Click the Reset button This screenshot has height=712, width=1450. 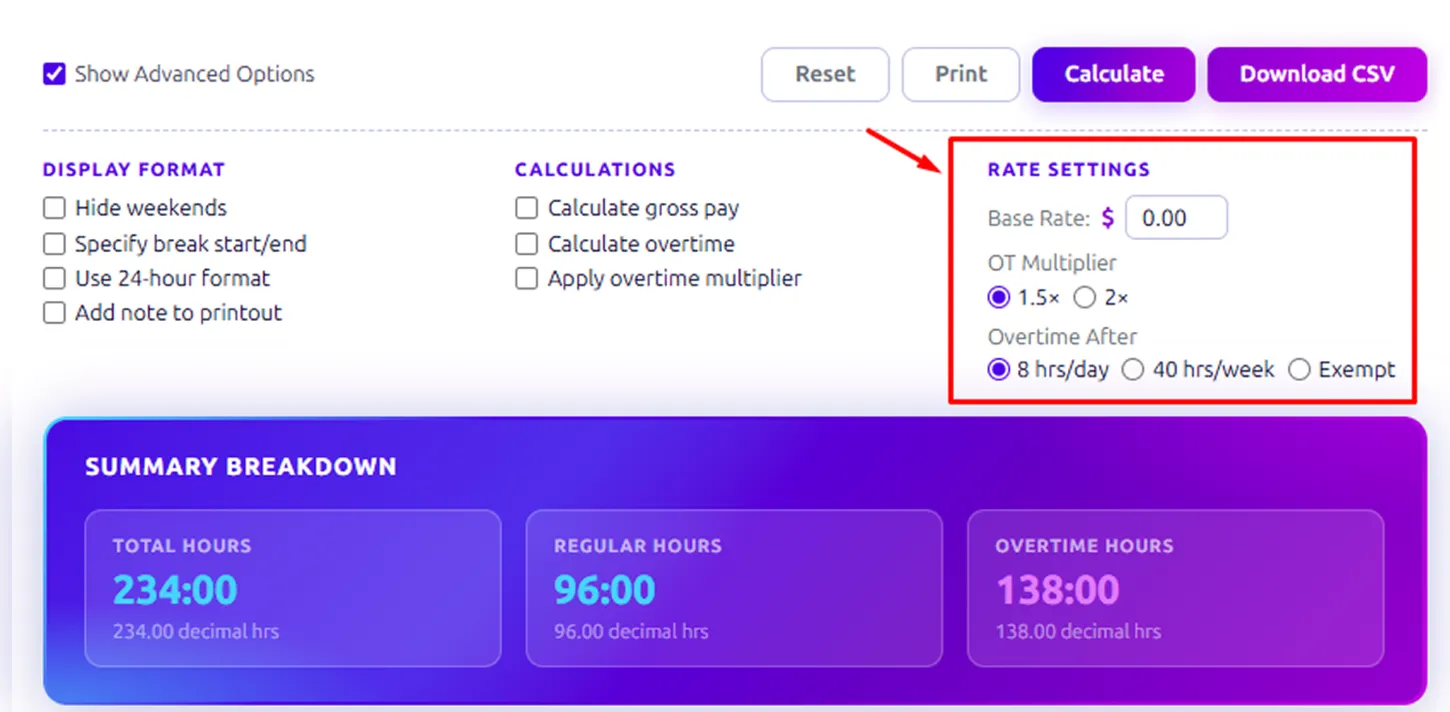click(825, 73)
